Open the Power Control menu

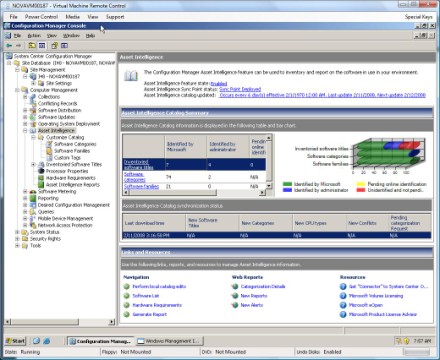pyautogui.click(x=41, y=17)
